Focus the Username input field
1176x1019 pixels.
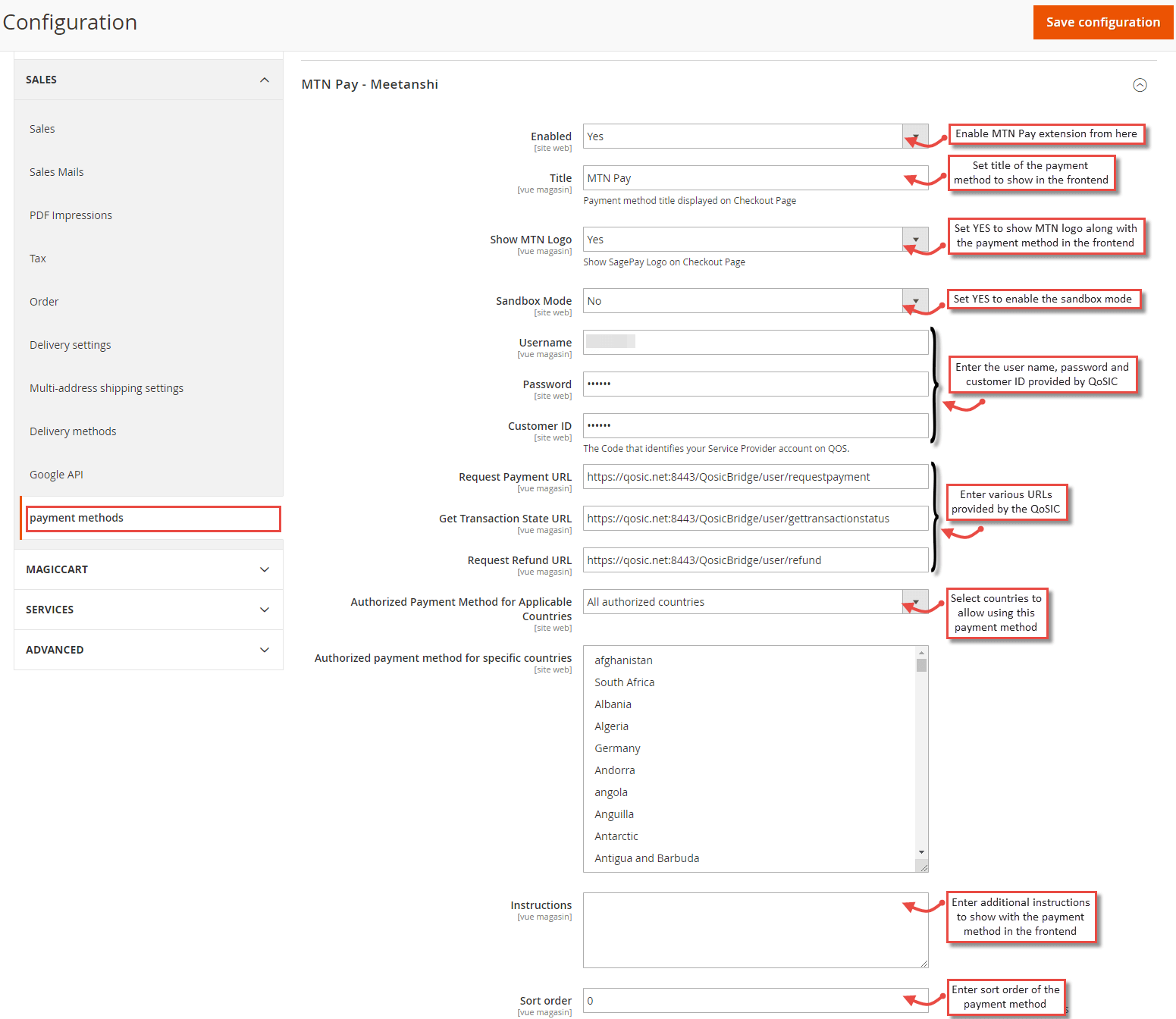coord(755,343)
